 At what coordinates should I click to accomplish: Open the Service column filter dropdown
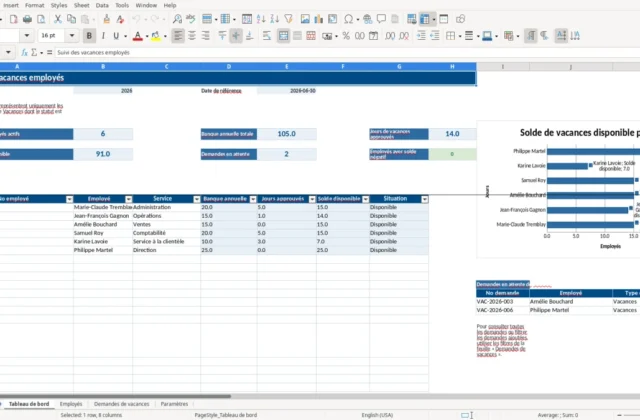click(x=197, y=199)
